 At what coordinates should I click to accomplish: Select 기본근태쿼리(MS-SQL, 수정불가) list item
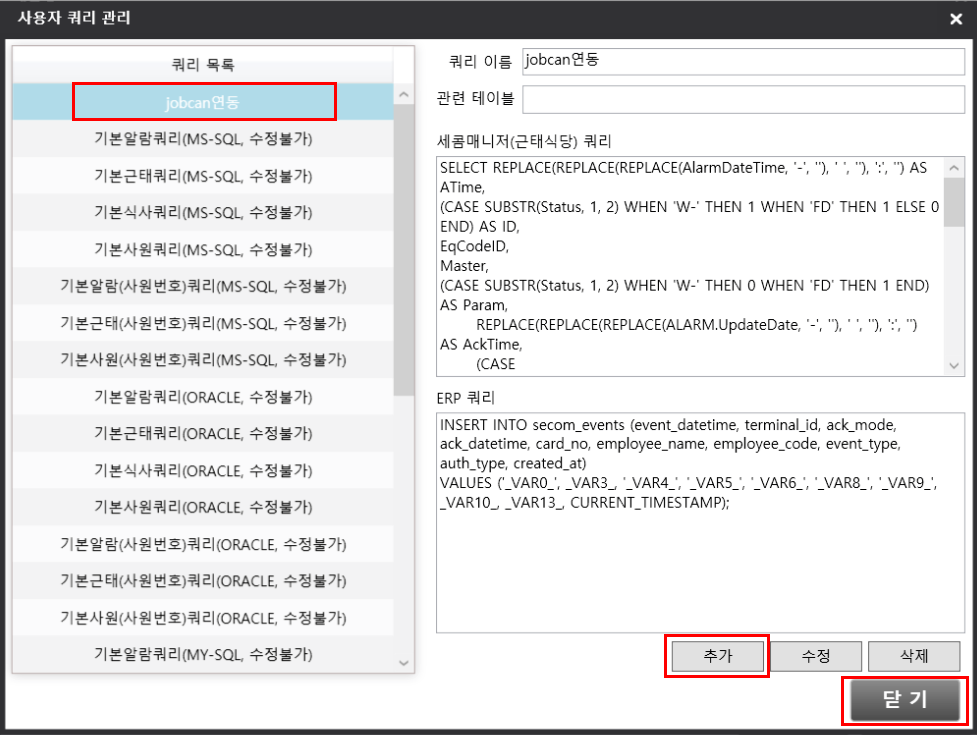point(203,176)
